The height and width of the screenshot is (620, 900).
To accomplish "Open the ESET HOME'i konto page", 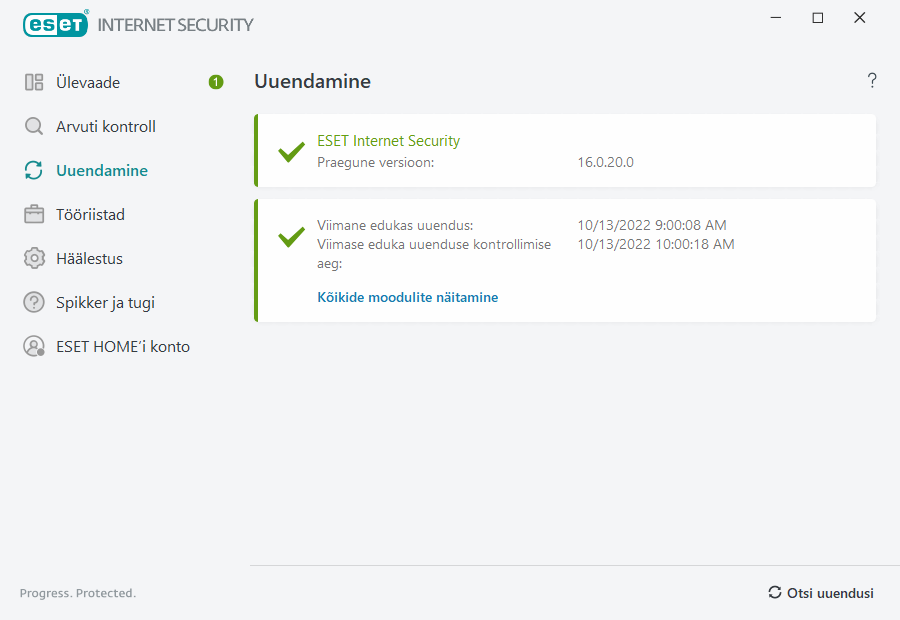I will (122, 347).
